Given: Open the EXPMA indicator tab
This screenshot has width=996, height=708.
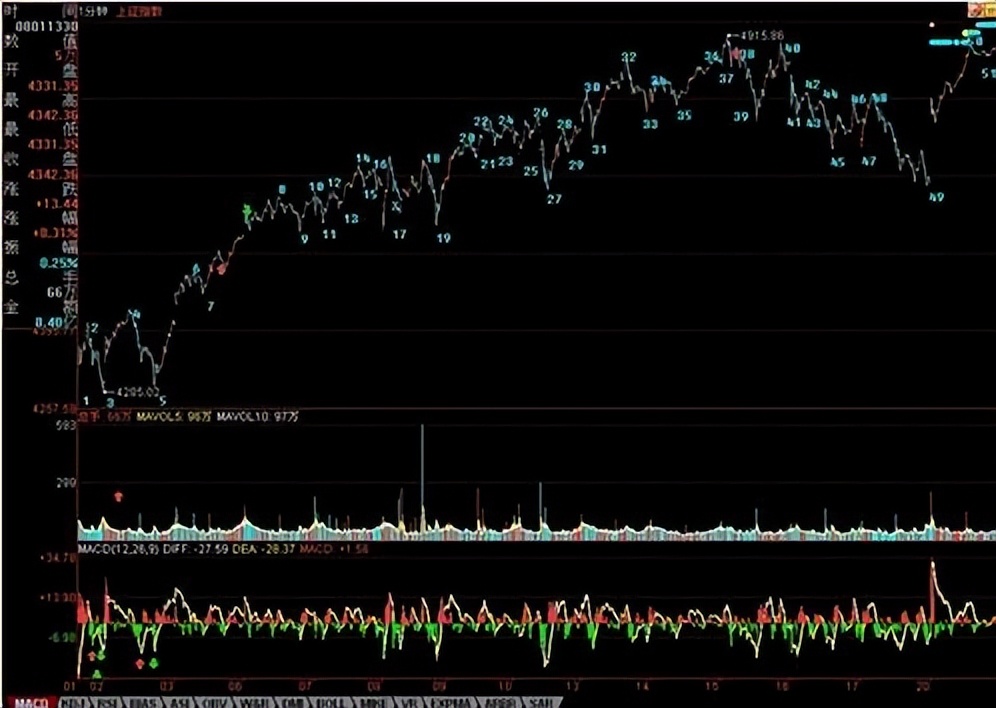Looking at the screenshot, I should 450,703.
